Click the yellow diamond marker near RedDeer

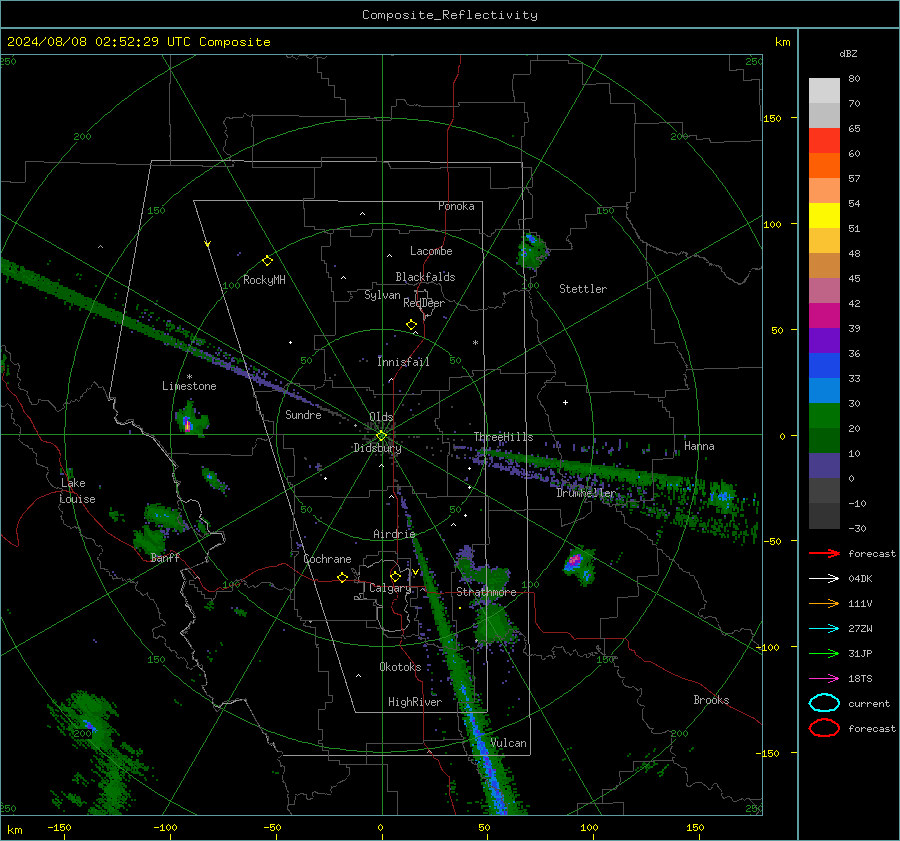(x=411, y=325)
